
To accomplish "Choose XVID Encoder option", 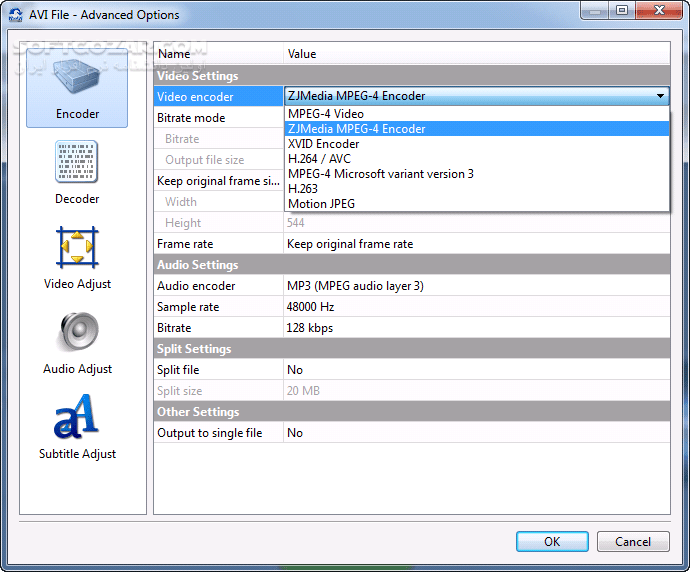I will pos(477,144).
